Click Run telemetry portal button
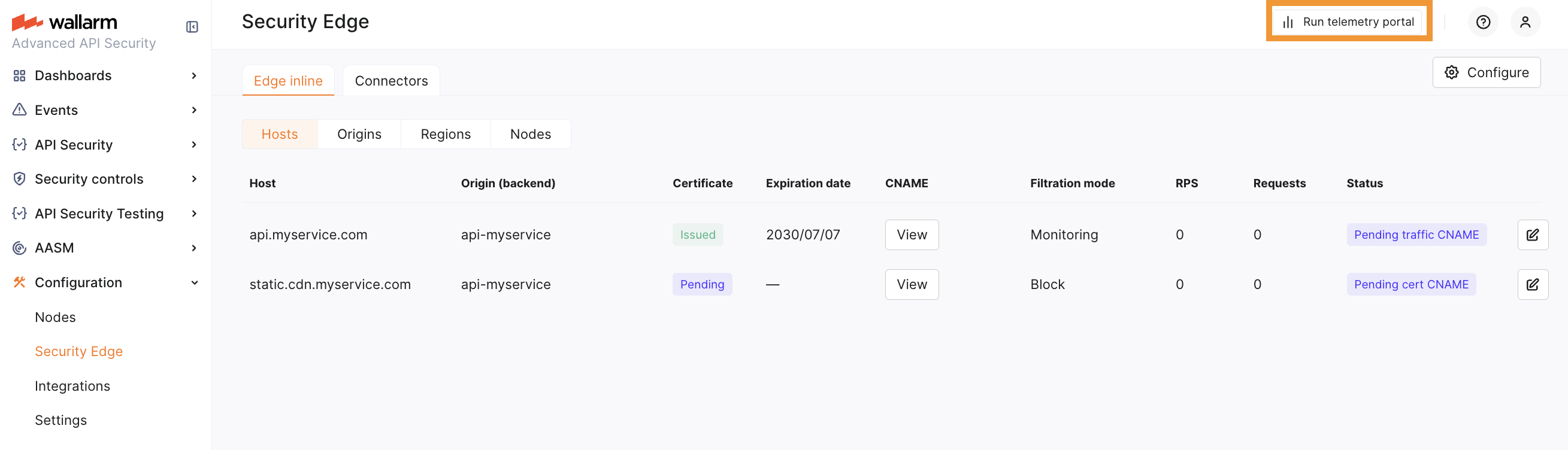This screenshot has height=450, width=1568. 1349,22
